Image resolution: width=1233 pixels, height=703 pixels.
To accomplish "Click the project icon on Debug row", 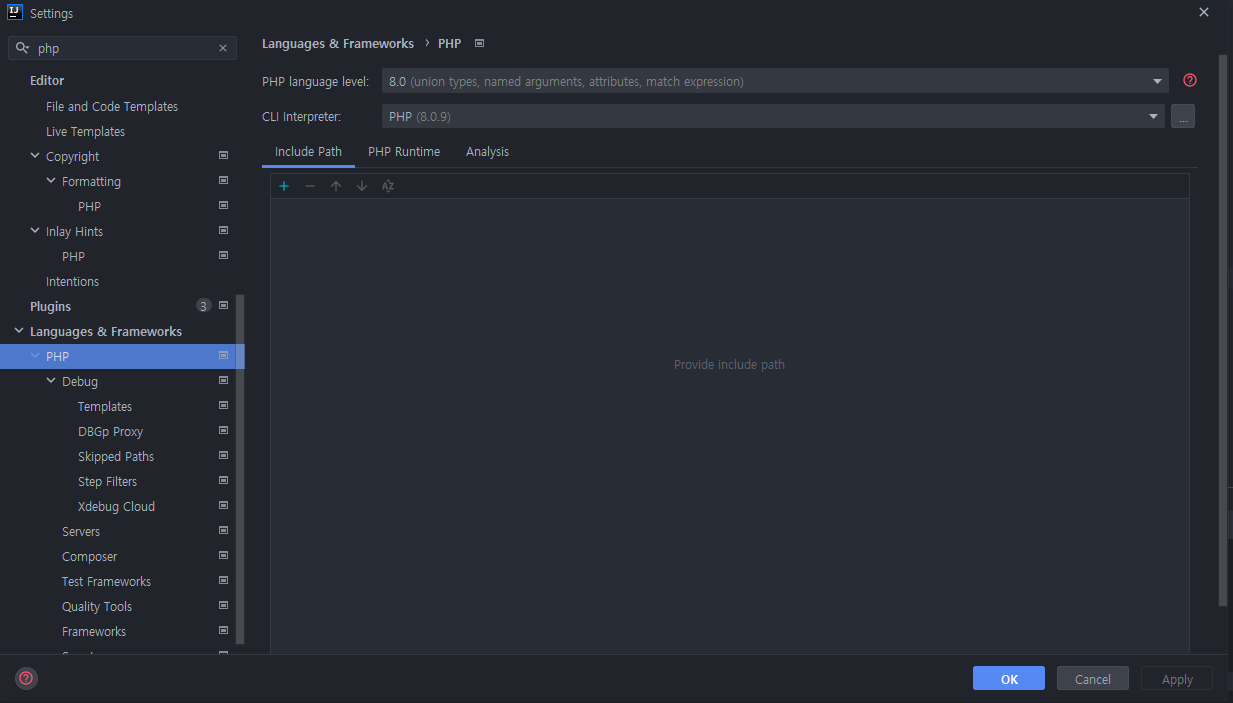I will tap(223, 381).
